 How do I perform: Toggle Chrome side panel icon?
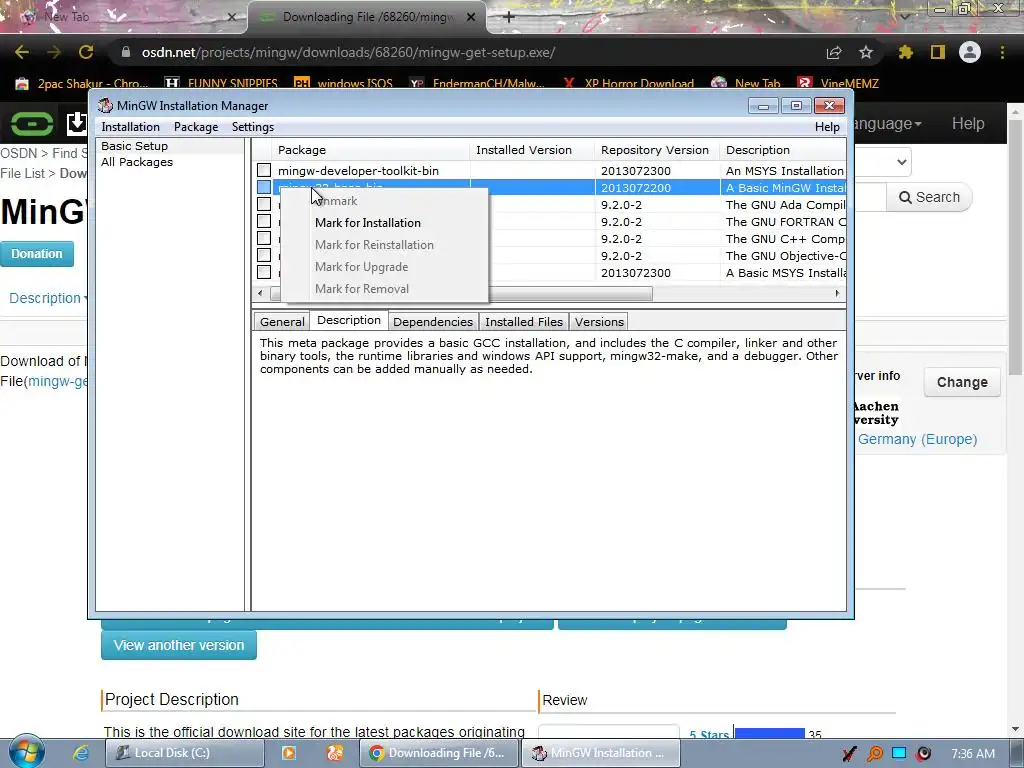pyautogui.click(x=938, y=52)
